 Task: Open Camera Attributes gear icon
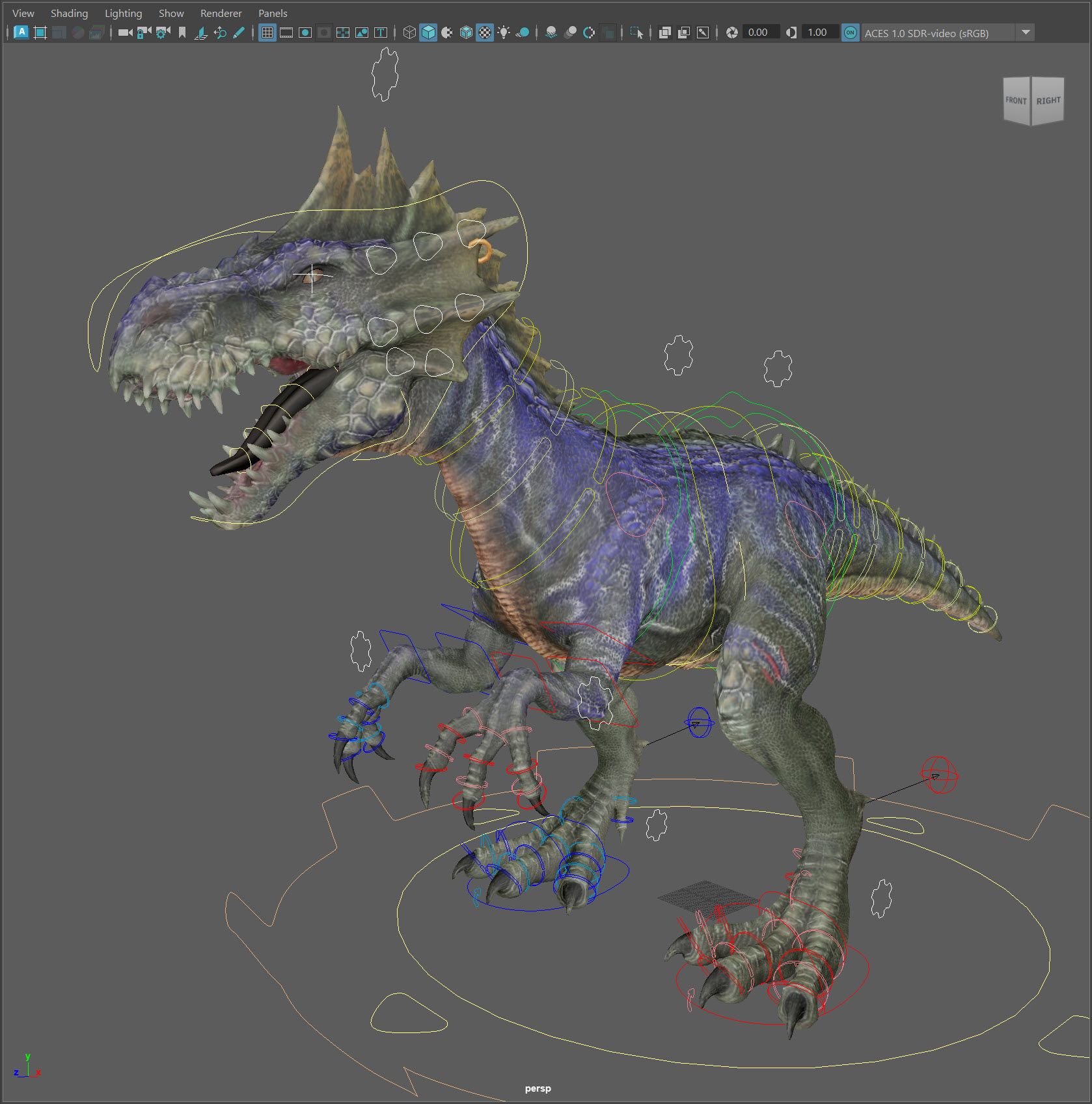163,32
